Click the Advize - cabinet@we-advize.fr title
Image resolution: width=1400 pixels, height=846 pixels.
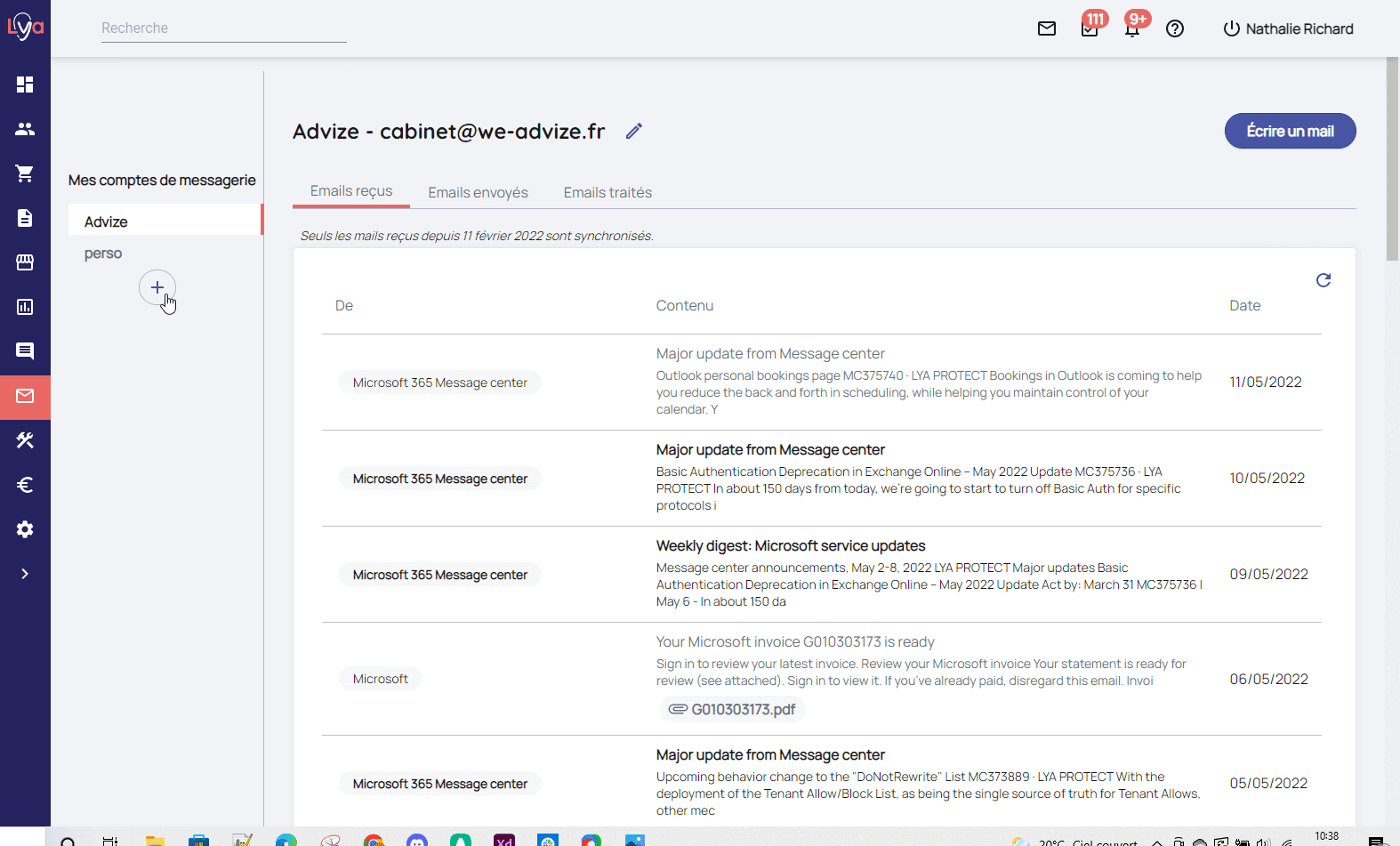(449, 131)
